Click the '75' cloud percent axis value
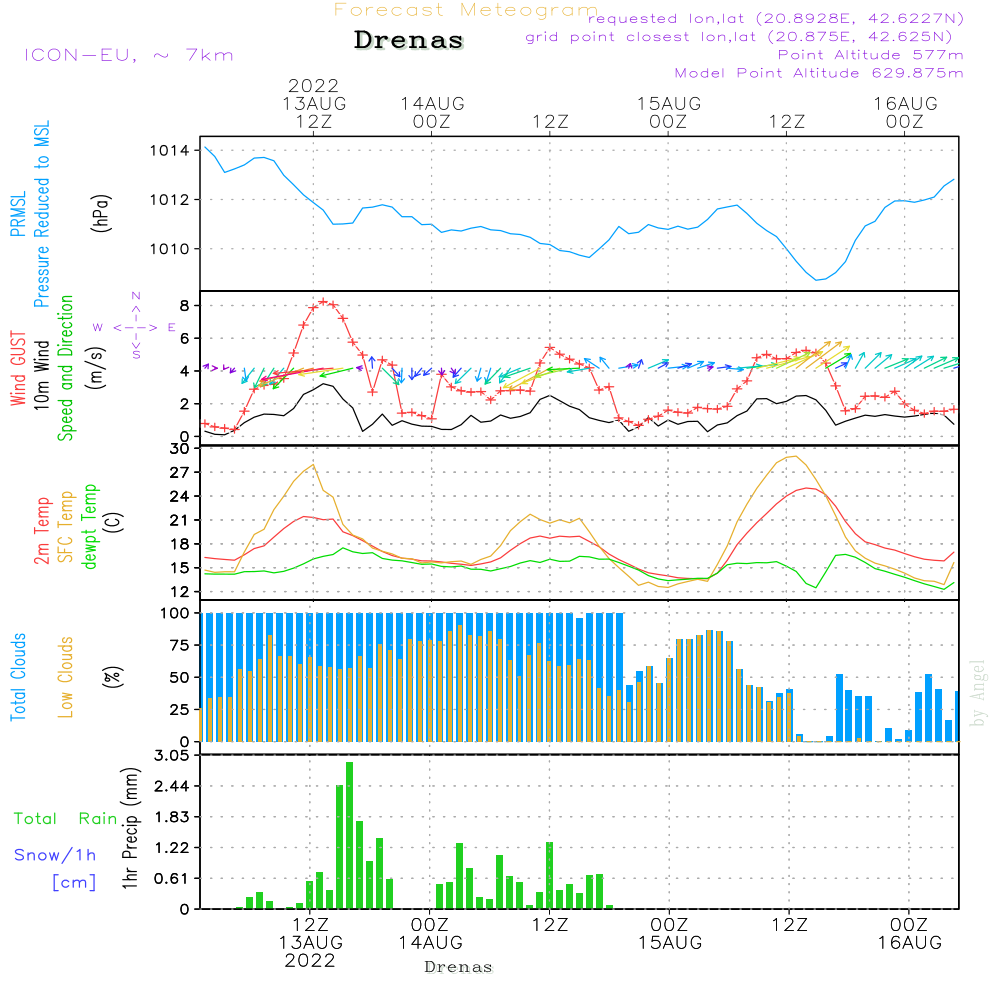 tap(180, 645)
